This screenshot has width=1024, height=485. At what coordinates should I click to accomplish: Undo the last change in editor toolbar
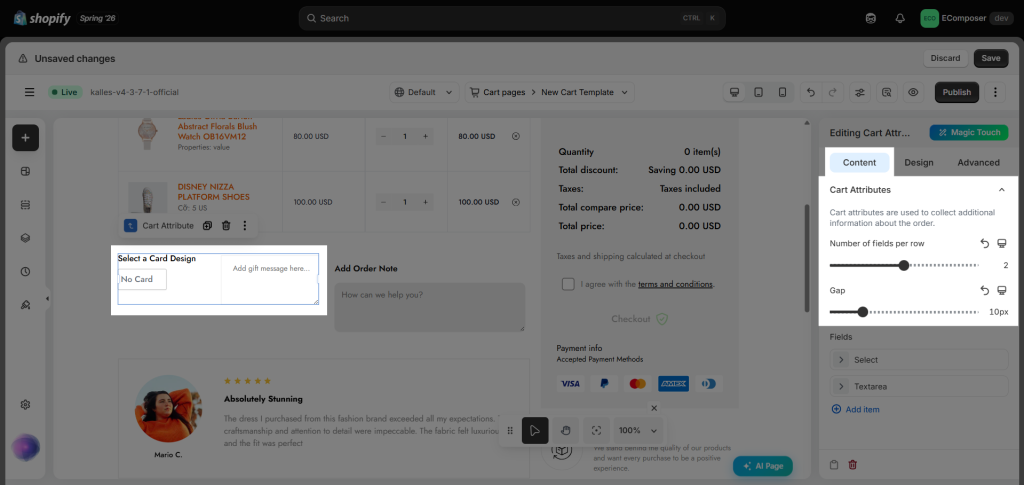pos(810,92)
